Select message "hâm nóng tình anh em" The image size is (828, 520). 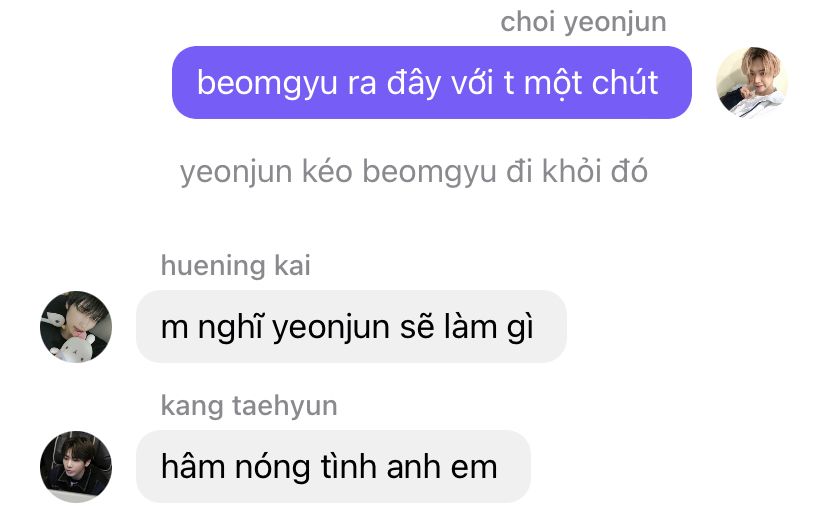(x=333, y=467)
